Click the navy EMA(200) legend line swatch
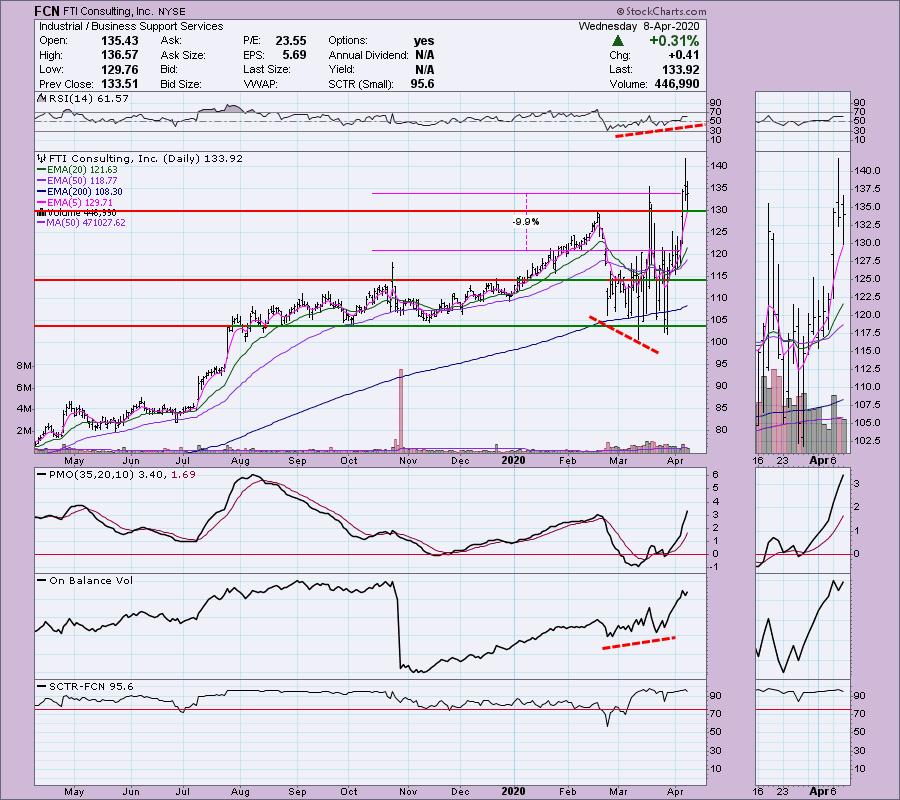Screen dimensions: 900x800 pyautogui.click(x=41, y=192)
